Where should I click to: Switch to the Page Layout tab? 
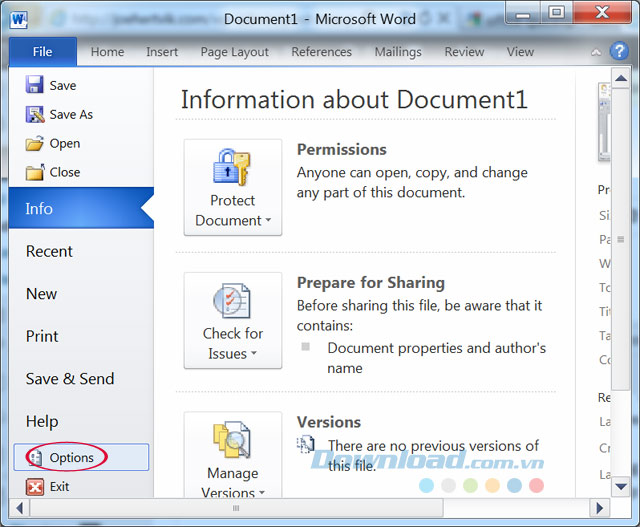235,52
